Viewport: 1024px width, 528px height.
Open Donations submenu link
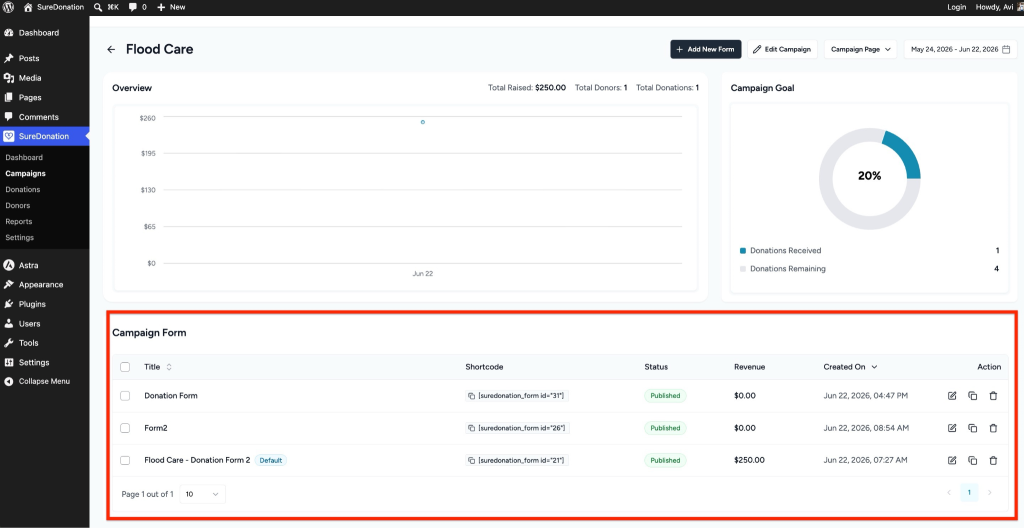pos(23,190)
